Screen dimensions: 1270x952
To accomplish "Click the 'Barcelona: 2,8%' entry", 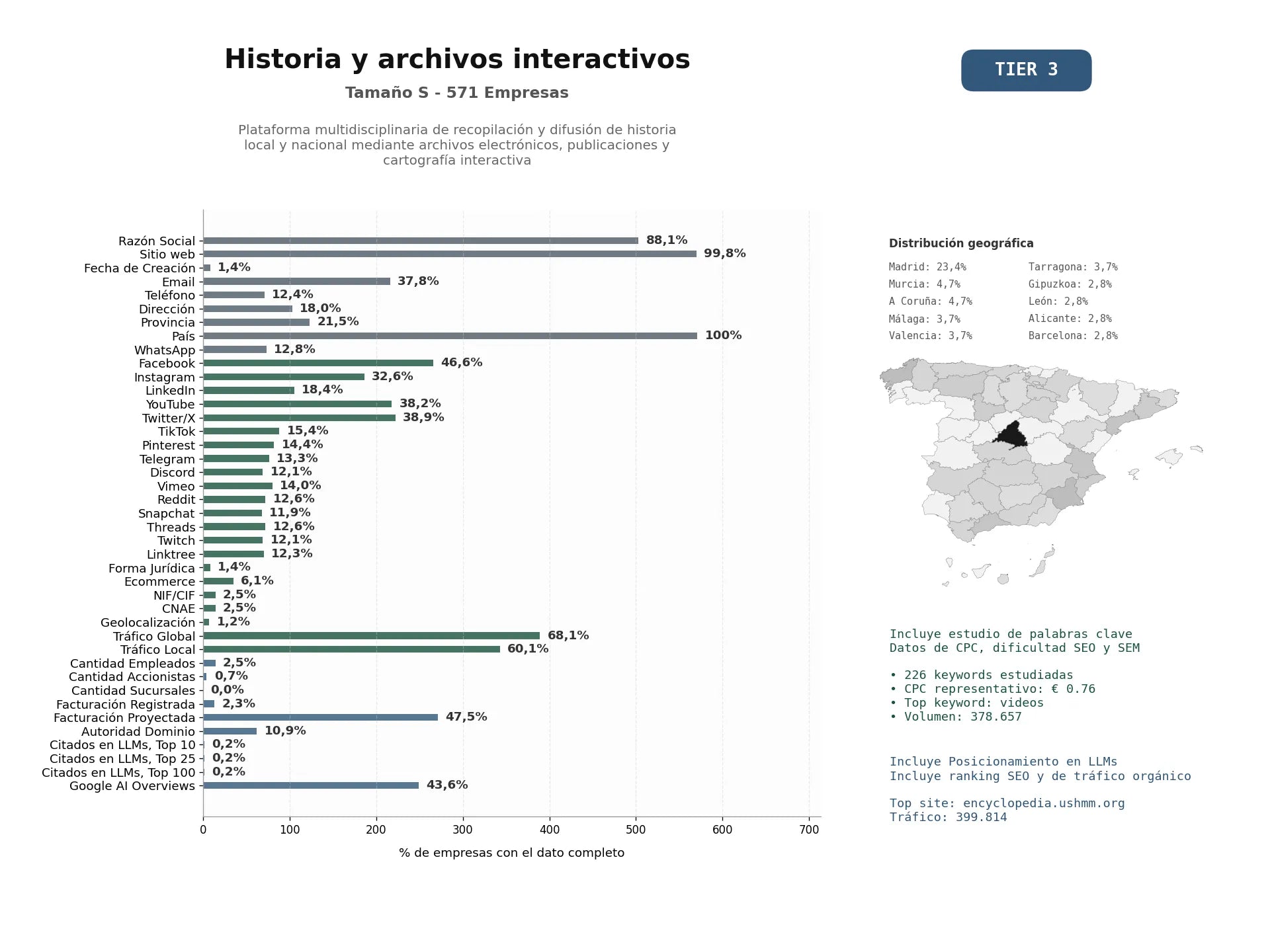I will tap(1073, 336).
